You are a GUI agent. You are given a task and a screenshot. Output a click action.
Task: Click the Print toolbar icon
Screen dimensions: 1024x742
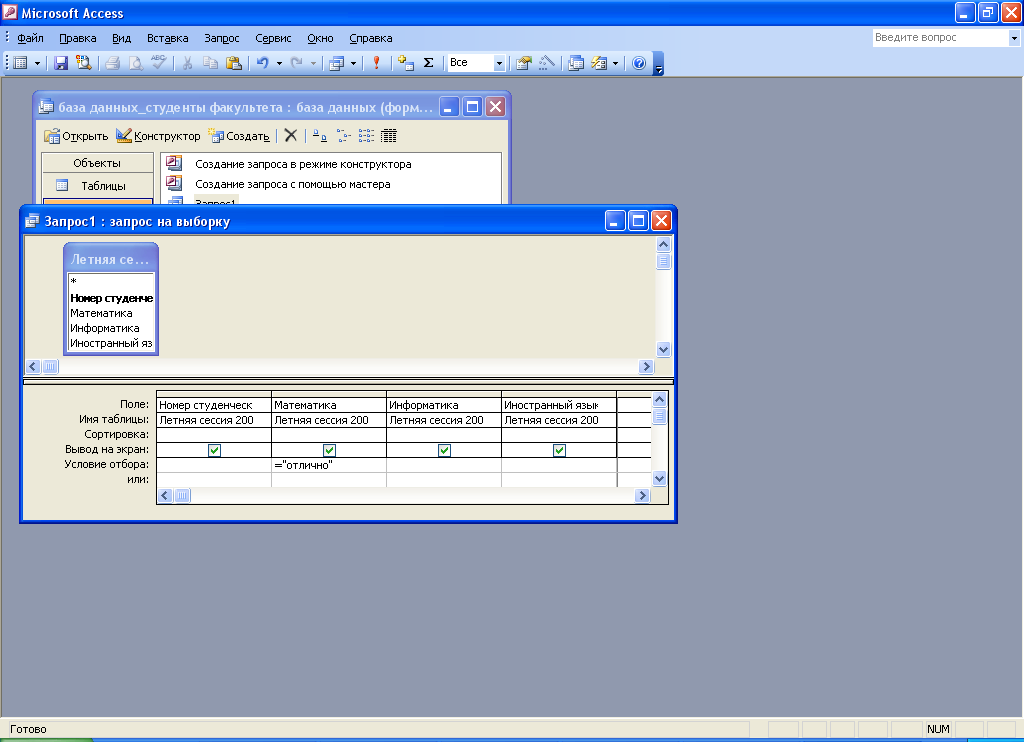pos(112,63)
